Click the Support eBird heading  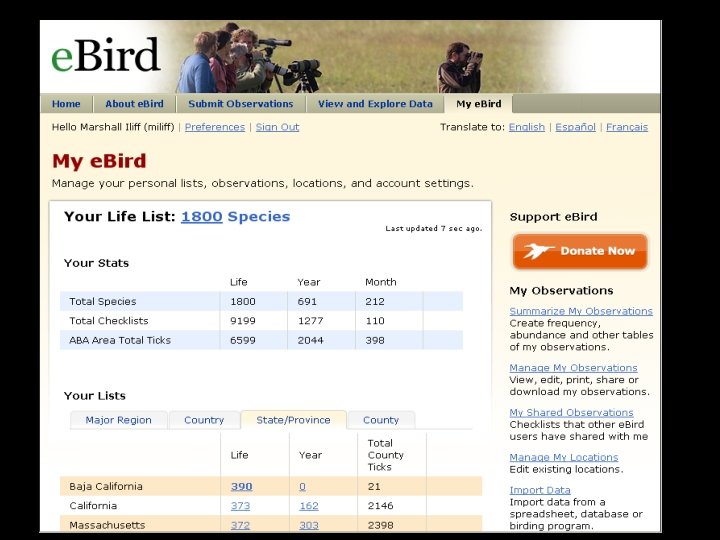click(x=553, y=217)
